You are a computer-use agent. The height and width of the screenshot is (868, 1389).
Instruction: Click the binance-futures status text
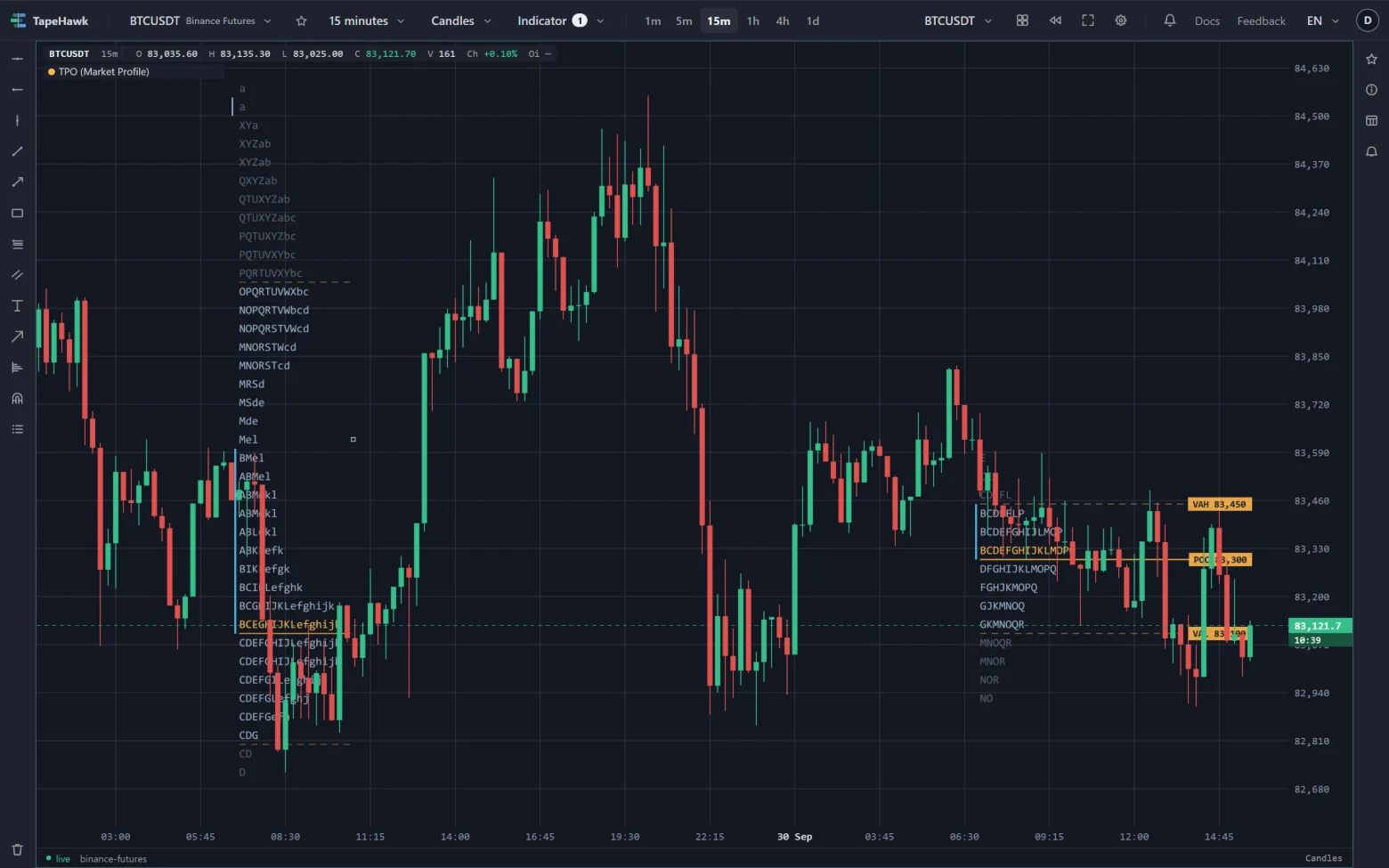pyautogui.click(x=113, y=859)
